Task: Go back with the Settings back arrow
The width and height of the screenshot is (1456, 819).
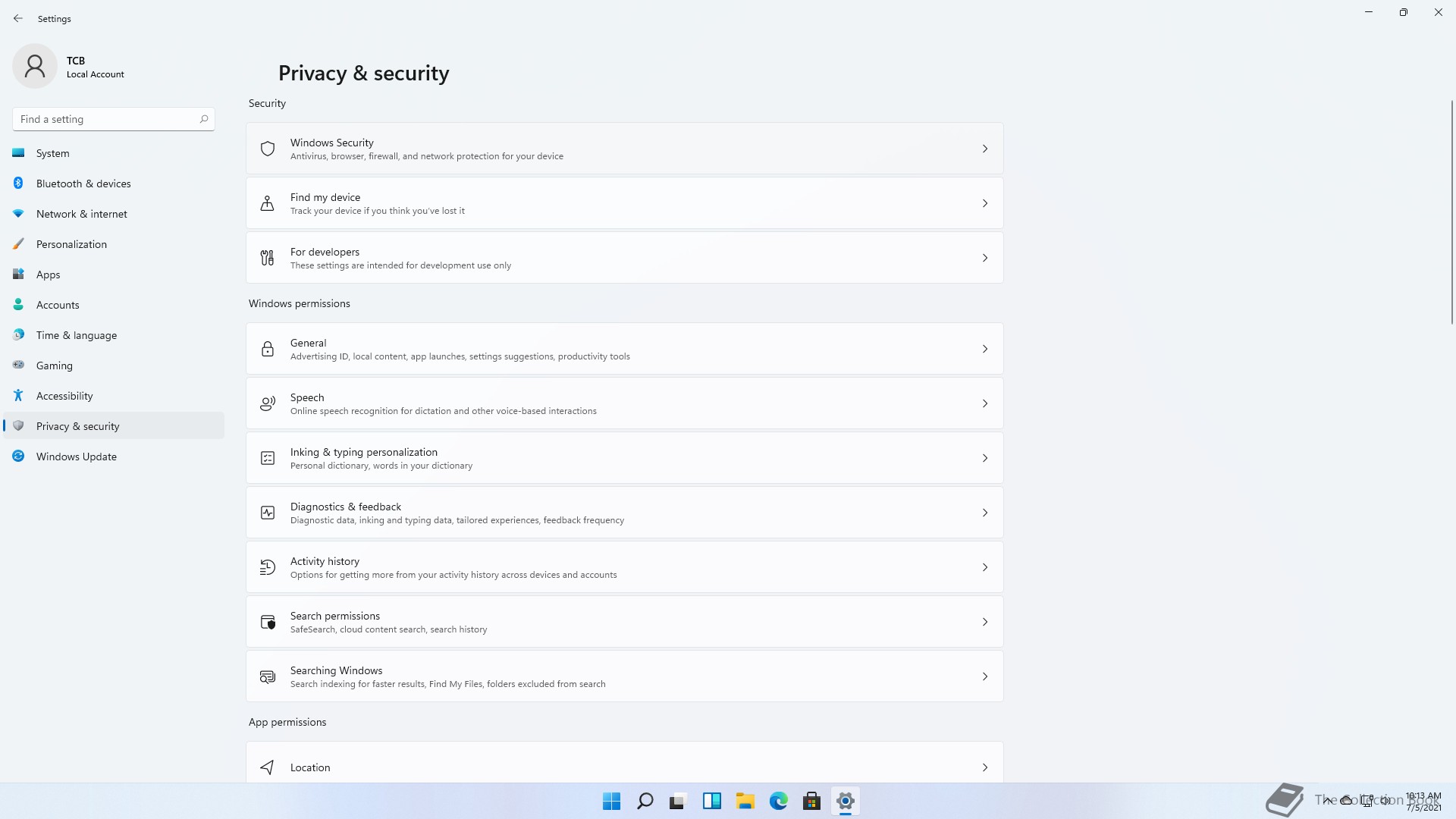Action: pyautogui.click(x=18, y=18)
